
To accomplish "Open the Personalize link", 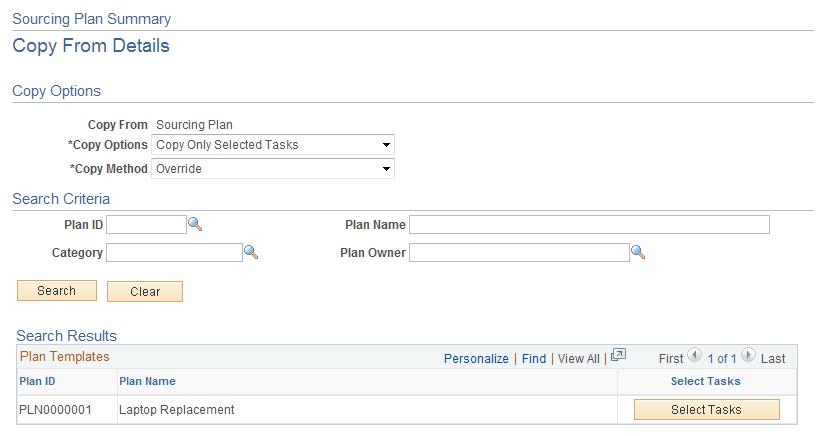I will (x=476, y=358).
